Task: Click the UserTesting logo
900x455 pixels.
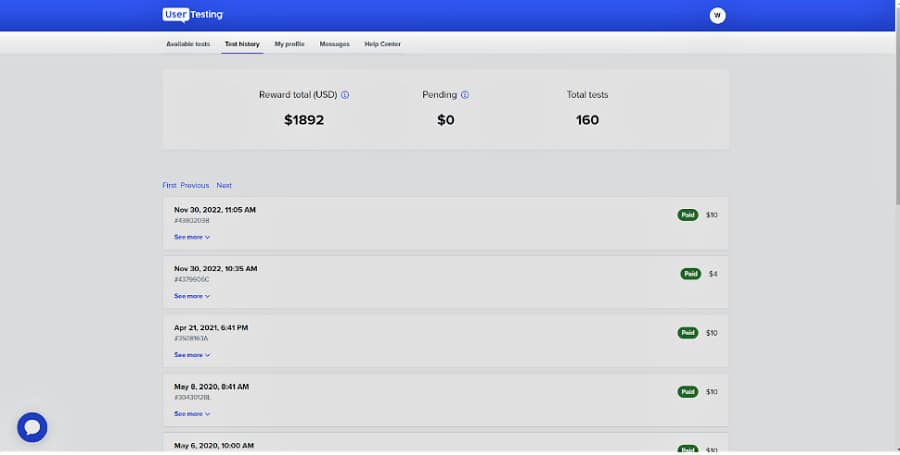Action: click(x=193, y=15)
